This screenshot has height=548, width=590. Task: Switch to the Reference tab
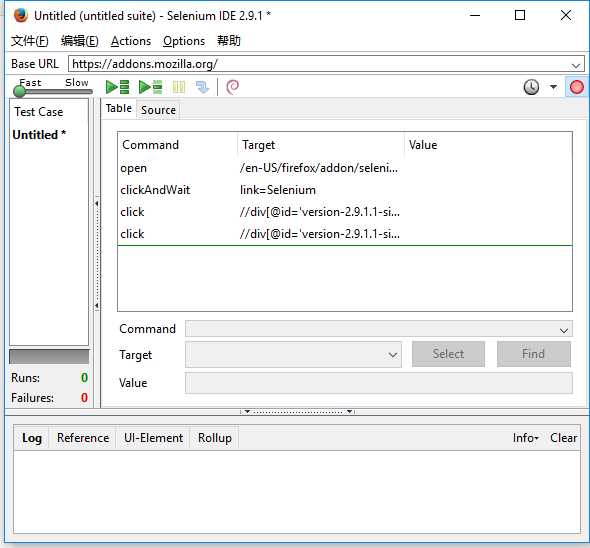click(x=83, y=438)
